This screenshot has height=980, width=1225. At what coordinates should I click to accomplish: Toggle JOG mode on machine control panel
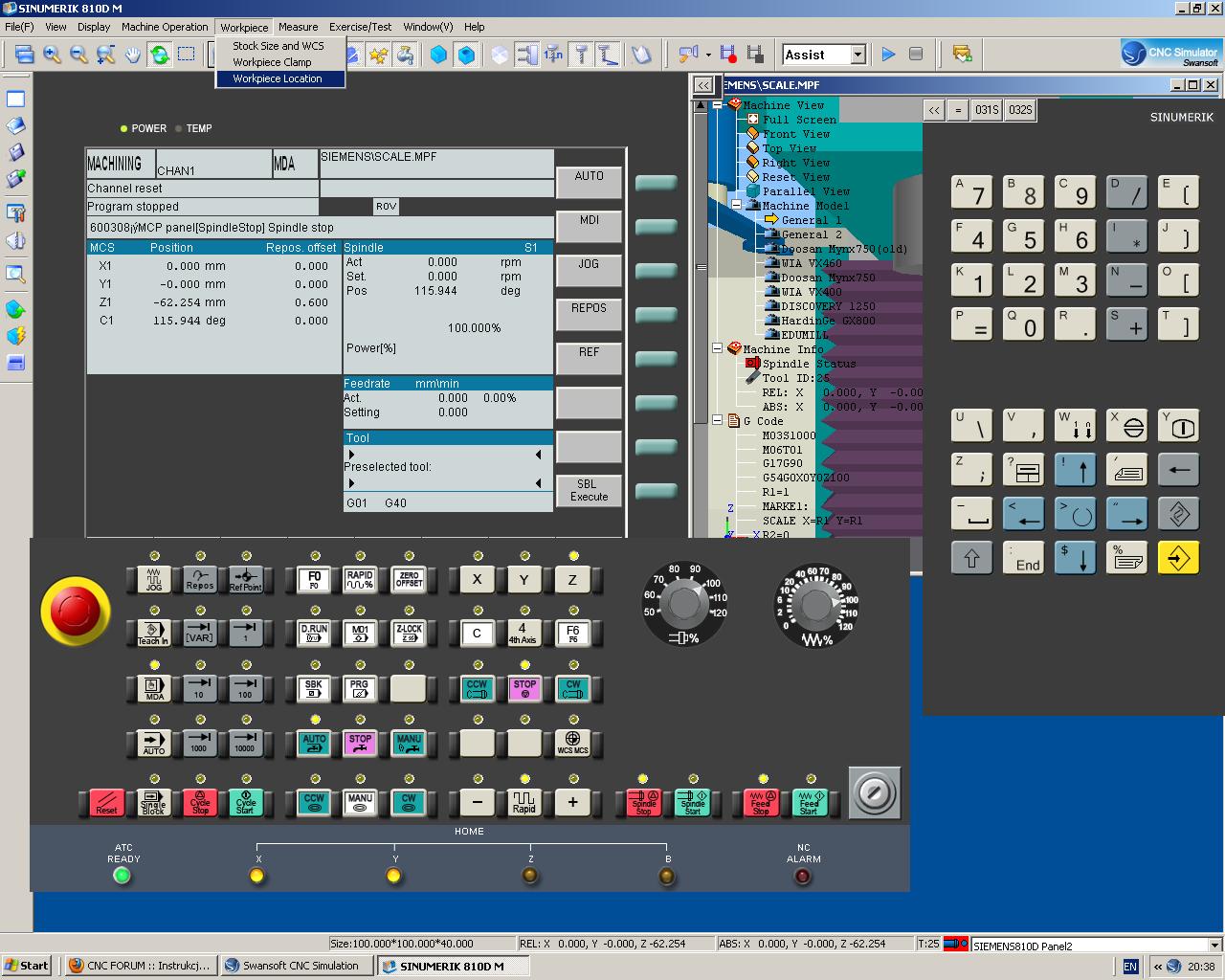(154, 579)
